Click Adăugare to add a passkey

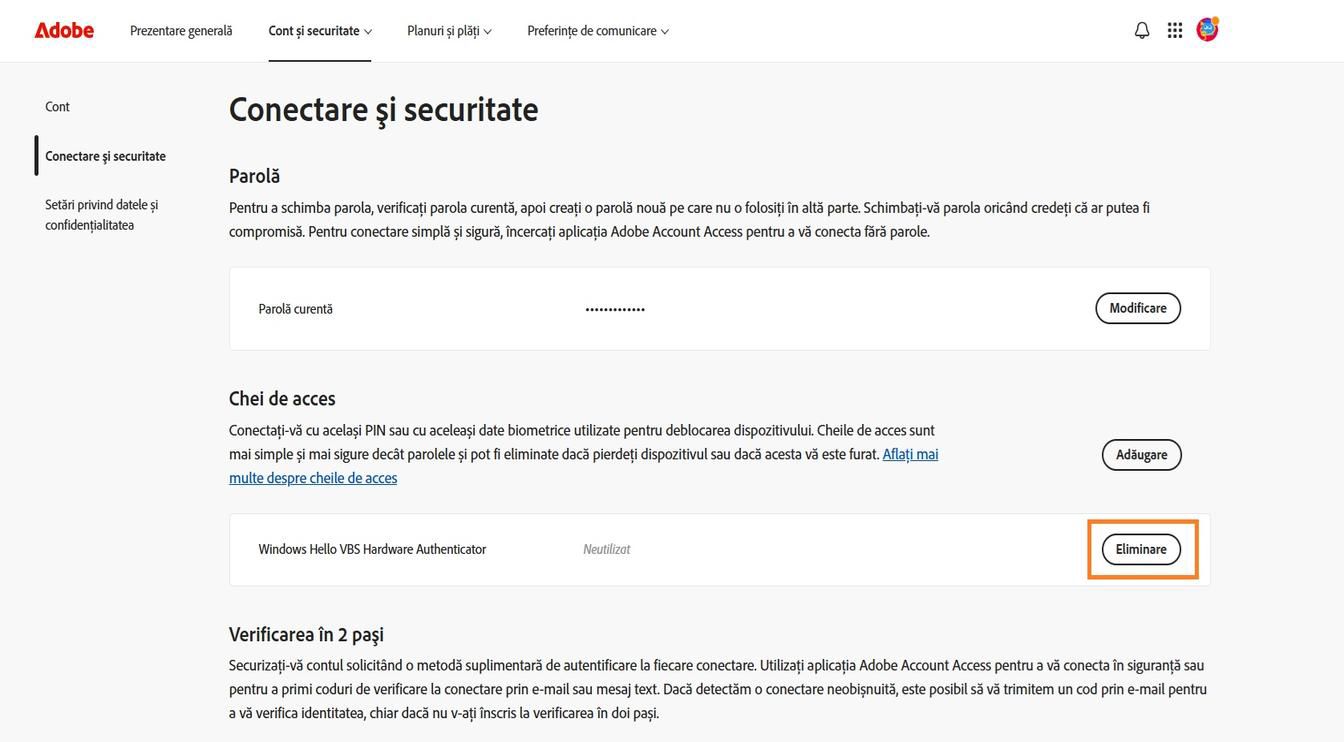pos(1142,454)
